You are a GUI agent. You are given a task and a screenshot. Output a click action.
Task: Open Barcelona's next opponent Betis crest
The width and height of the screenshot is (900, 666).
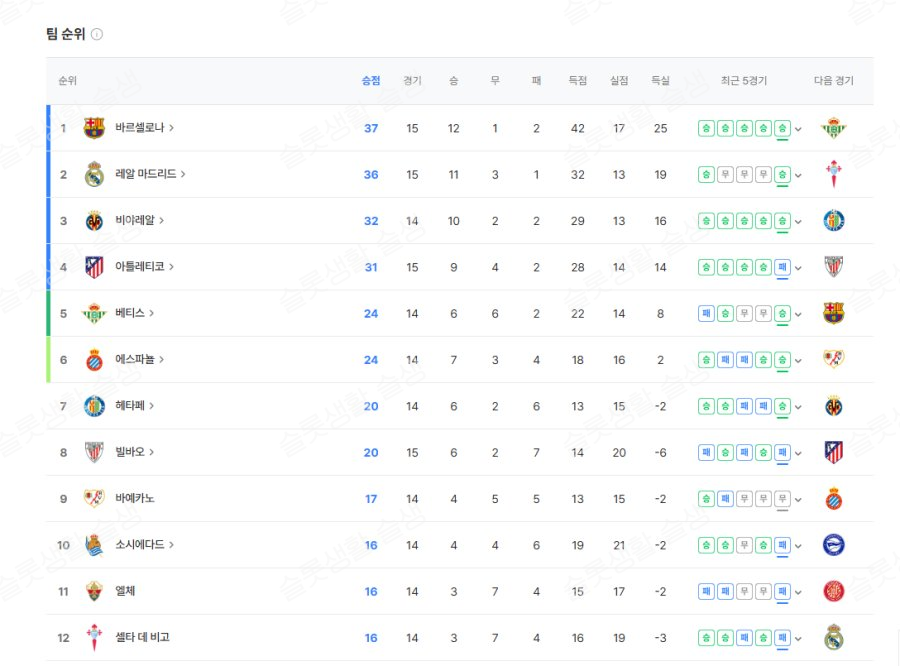[832, 128]
